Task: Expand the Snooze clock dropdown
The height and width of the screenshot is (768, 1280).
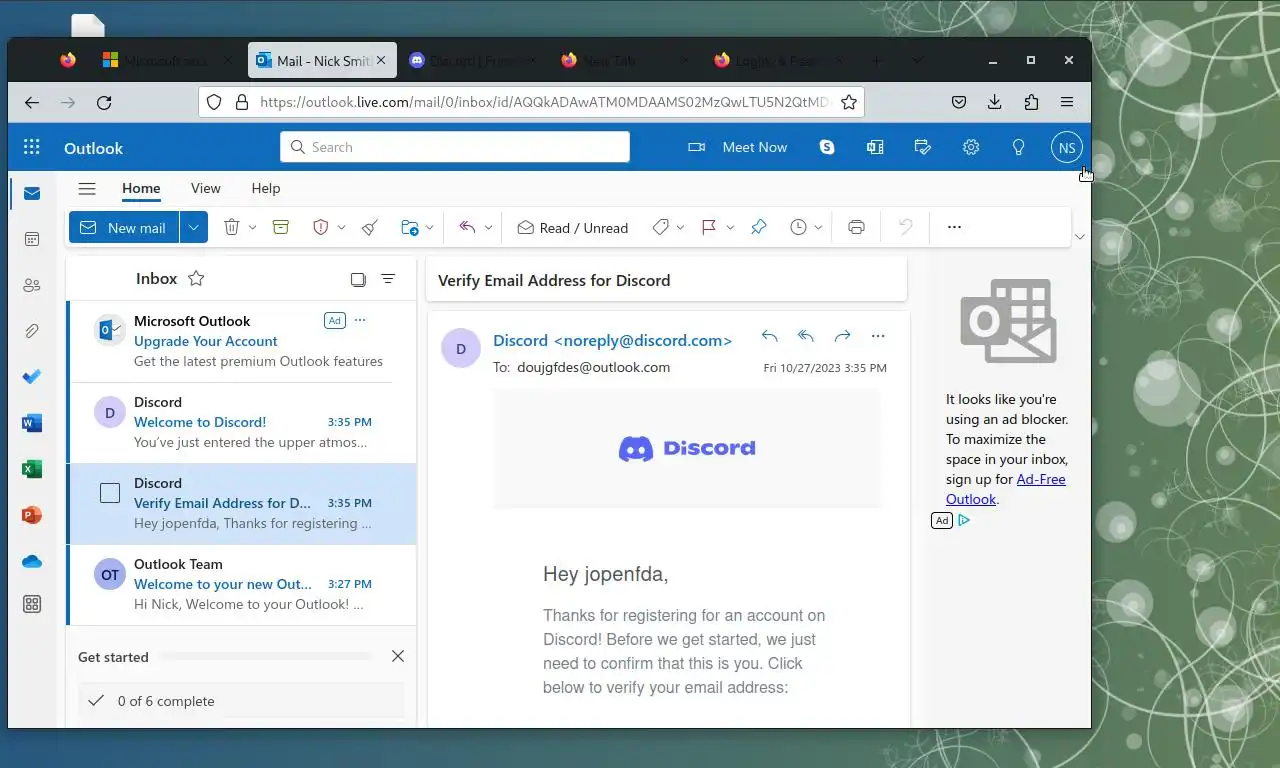Action: tap(818, 227)
